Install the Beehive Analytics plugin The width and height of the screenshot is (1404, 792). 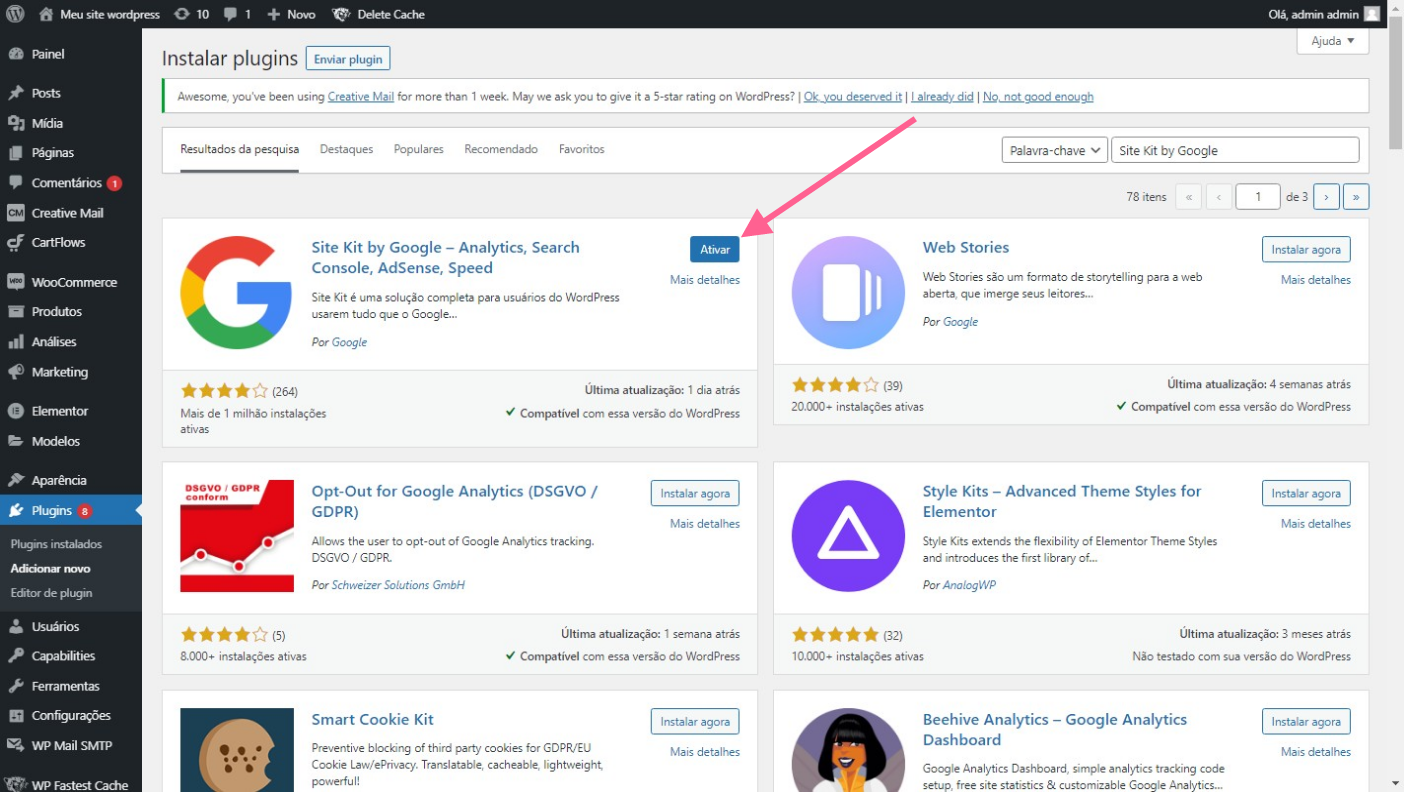click(x=1306, y=721)
